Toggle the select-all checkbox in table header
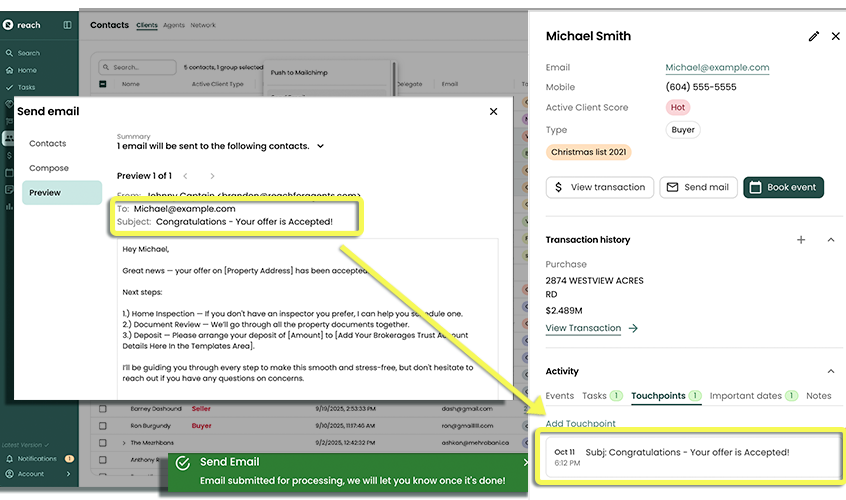Viewport: 846px width, 500px height. 102,85
